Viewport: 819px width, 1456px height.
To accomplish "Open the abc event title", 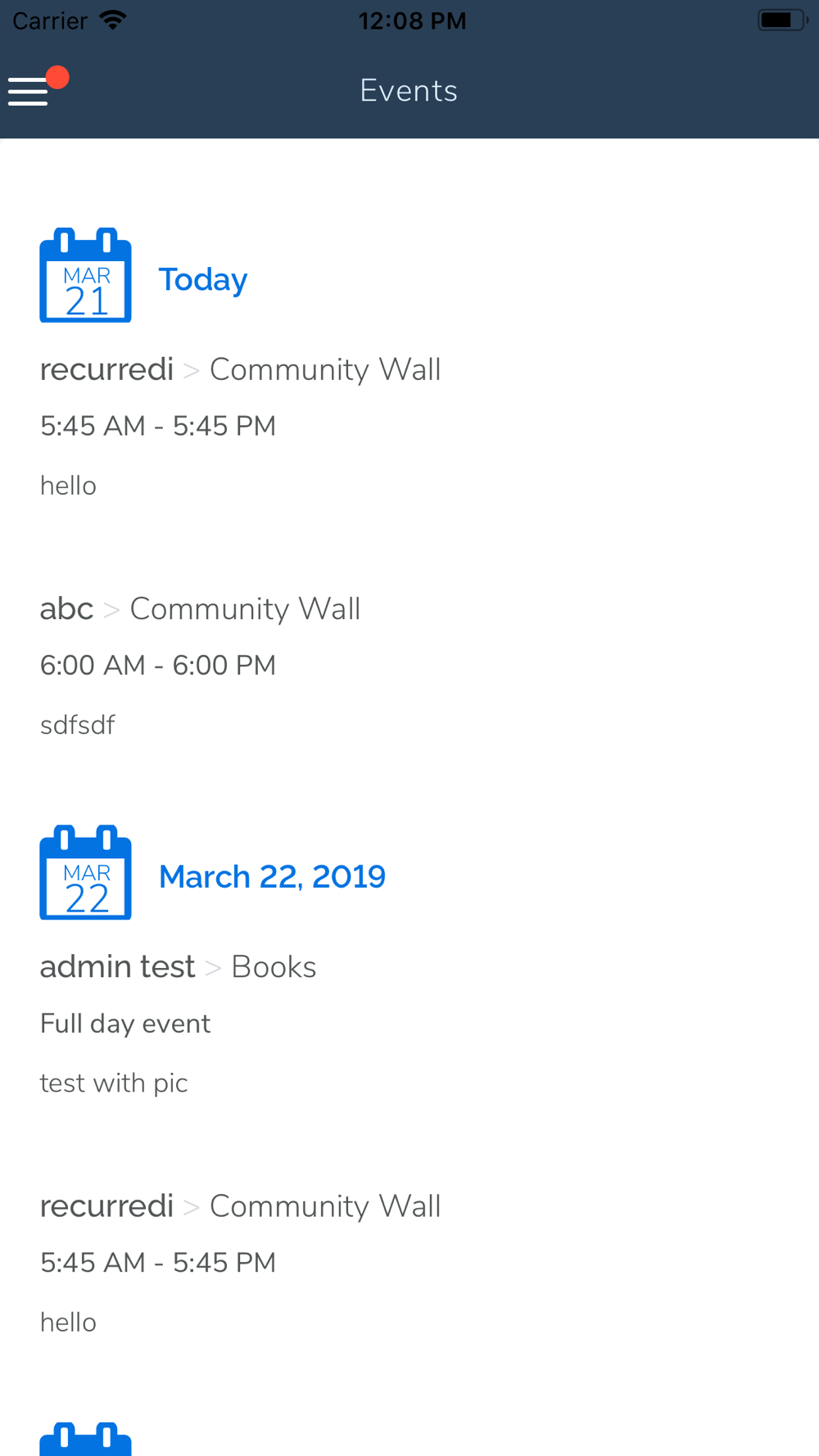I will tap(66, 609).
